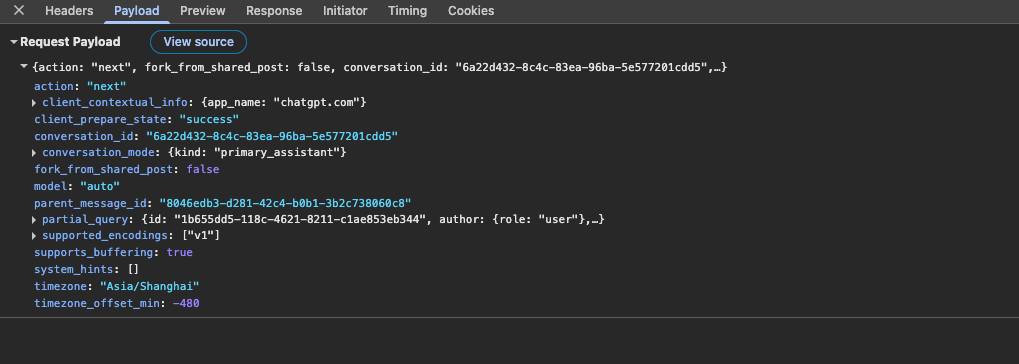The height and width of the screenshot is (364, 1019).
Task: Click the timezone "Asia/Shanghai" value
Action: 149,286
